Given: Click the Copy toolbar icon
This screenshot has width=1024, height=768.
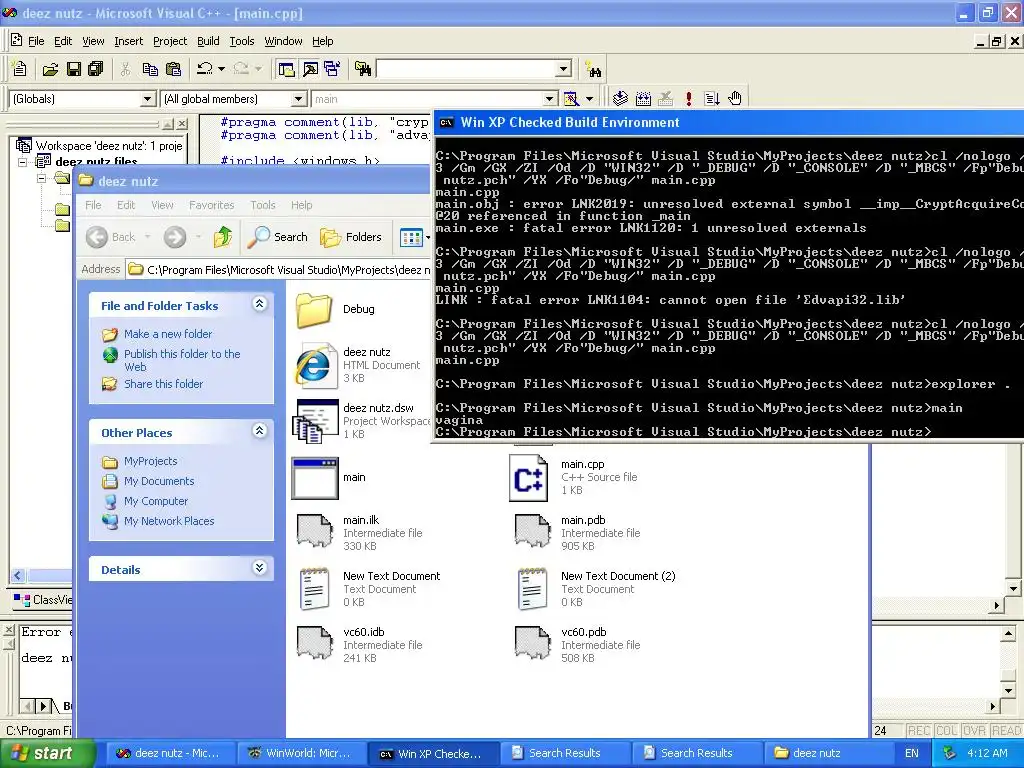Looking at the screenshot, I should coord(150,69).
